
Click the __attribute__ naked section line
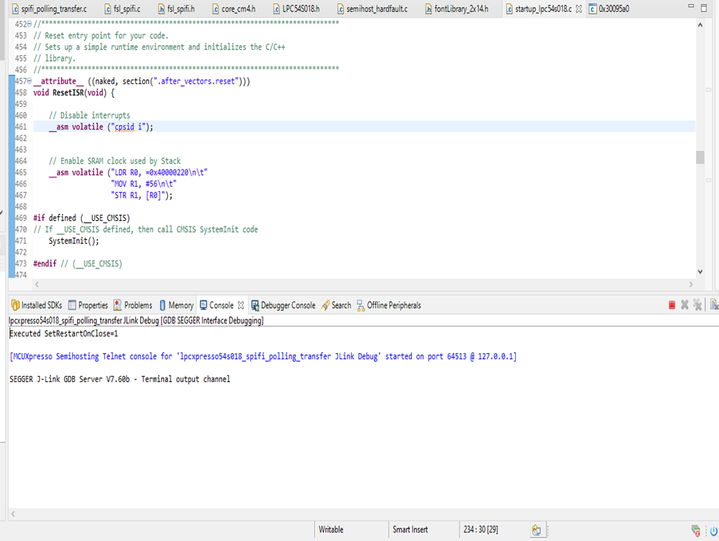pos(142,81)
